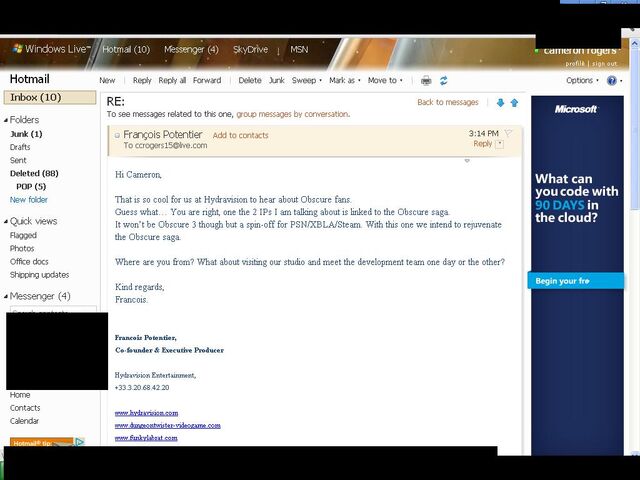Viewport: 640px width, 480px height.
Task: Flag this message with flag icon
Action: (x=508, y=133)
